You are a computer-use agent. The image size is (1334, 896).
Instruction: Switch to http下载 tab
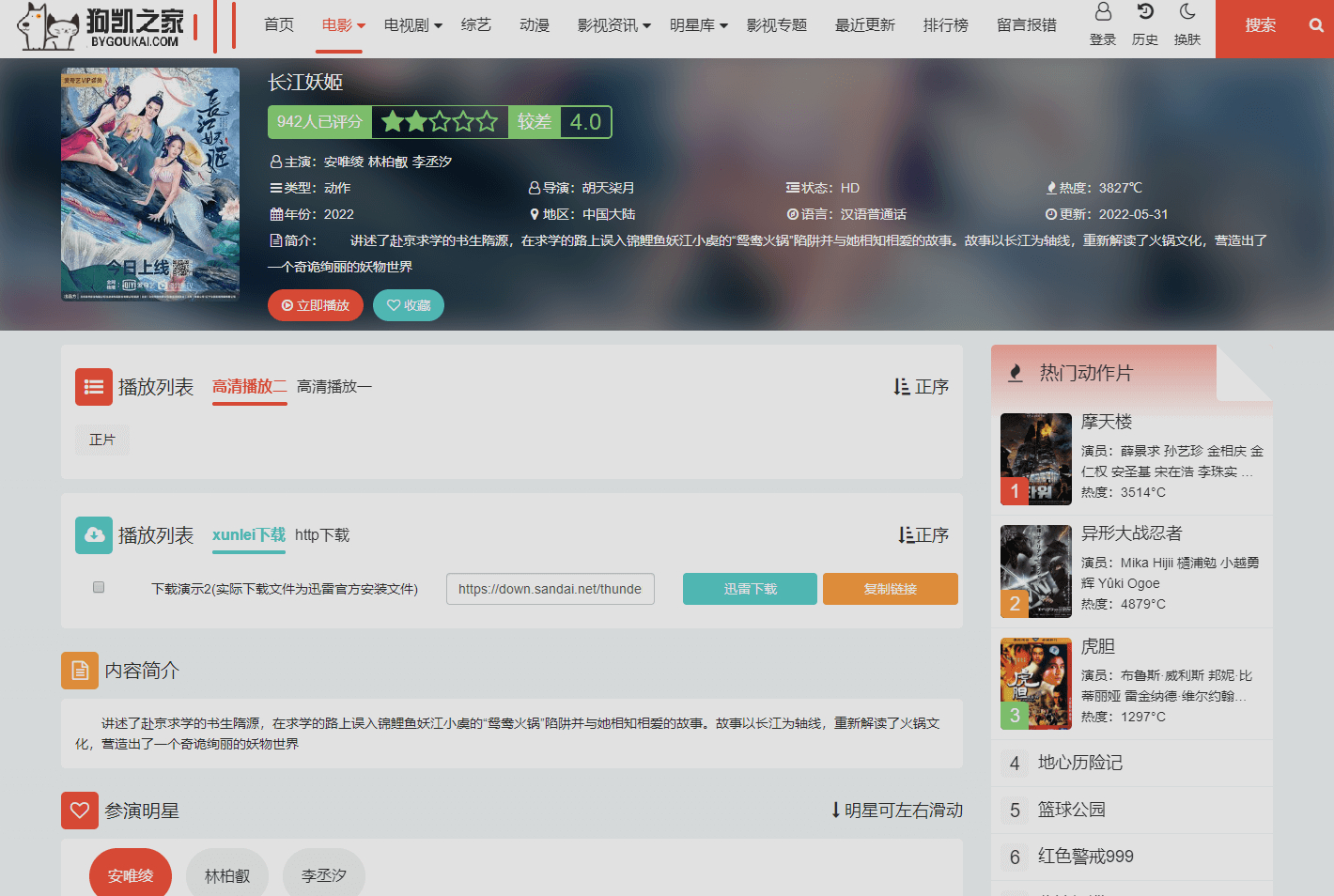coord(322,535)
